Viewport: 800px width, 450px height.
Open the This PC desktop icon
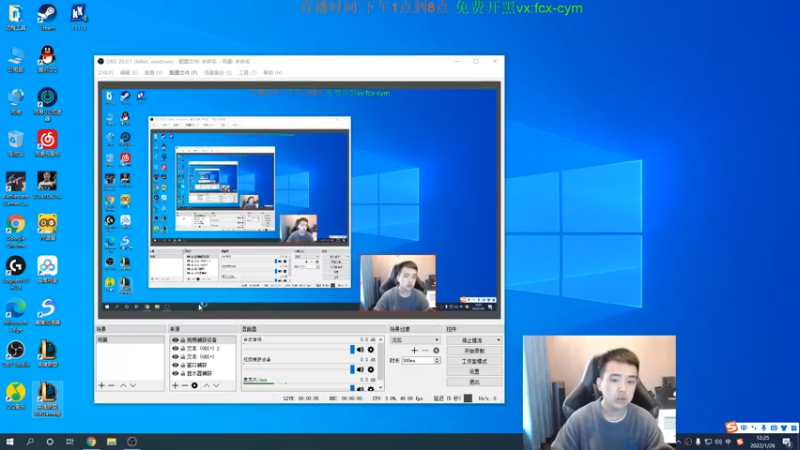16,59
